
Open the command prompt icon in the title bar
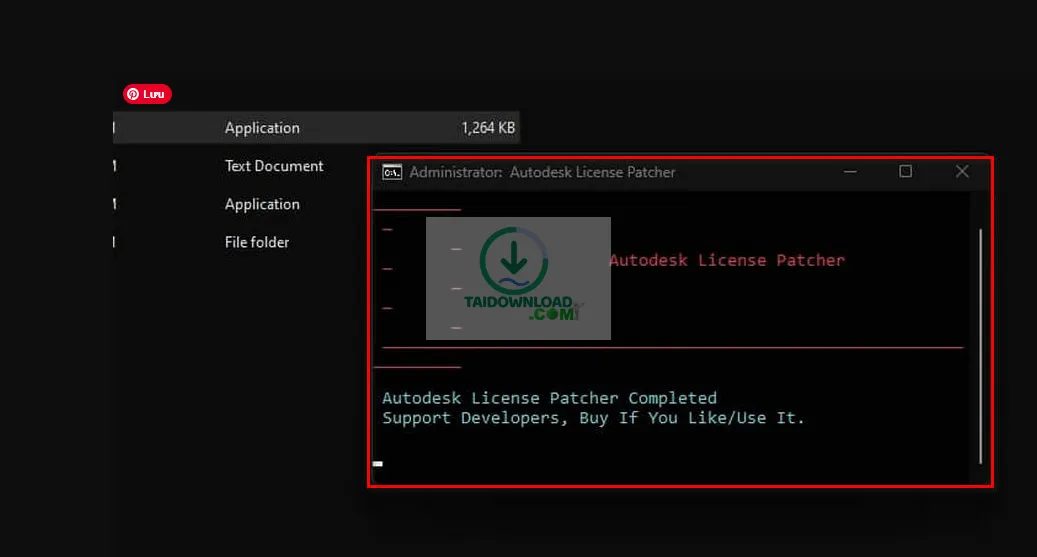pyautogui.click(x=392, y=172)
